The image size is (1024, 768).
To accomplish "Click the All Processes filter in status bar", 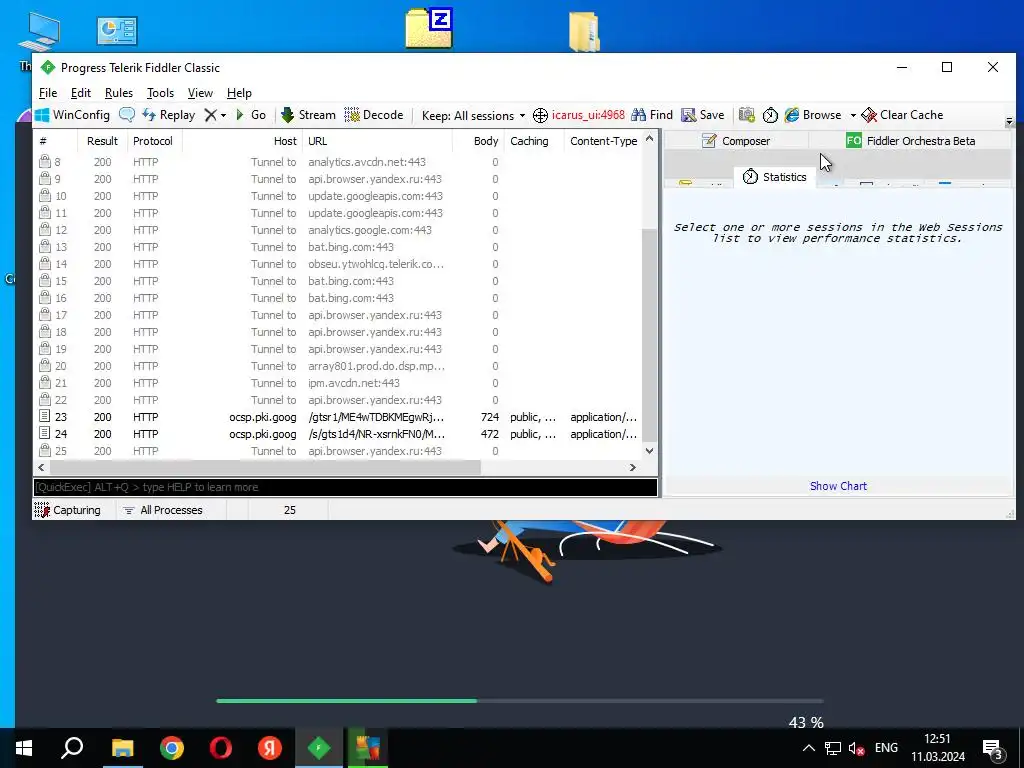I will [163, 510].
